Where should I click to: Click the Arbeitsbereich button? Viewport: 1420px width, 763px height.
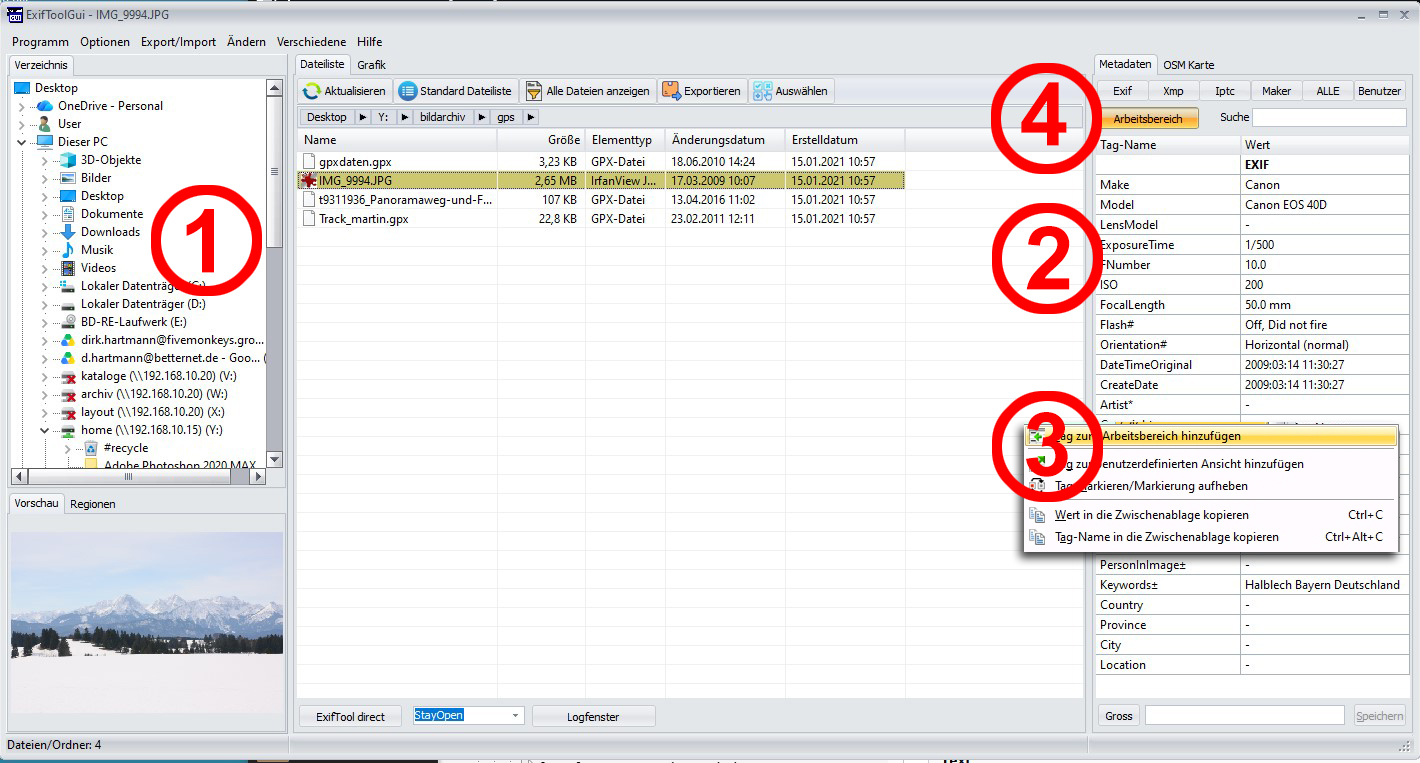(x=1148, y=118)
